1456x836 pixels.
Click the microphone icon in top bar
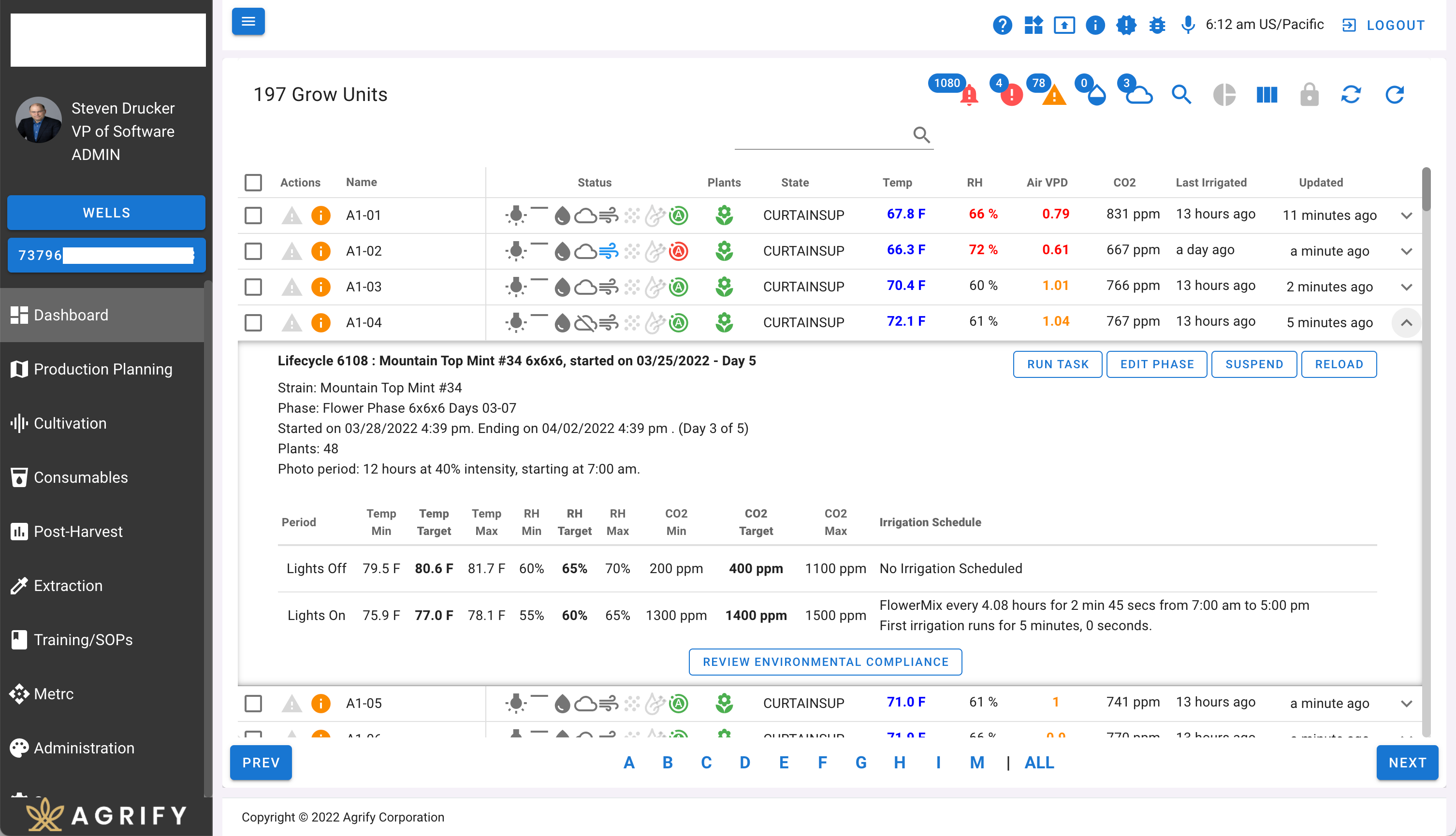pyautogui.click(x=1188, y=25)
